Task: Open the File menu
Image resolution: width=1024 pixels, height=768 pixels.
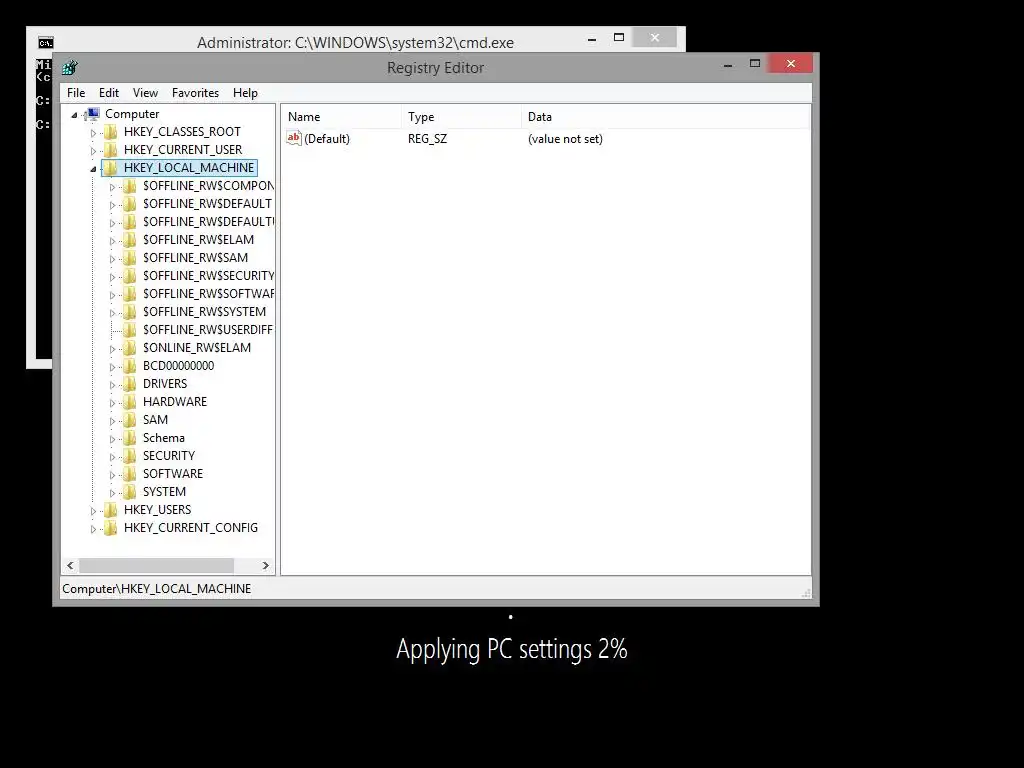Action: 76,93
